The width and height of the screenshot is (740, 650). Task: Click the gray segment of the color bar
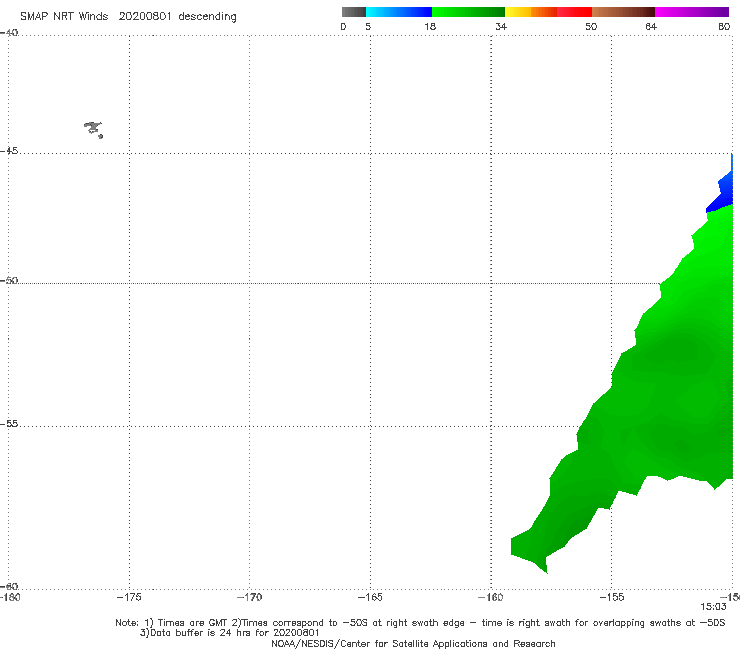tap(354, 12)
